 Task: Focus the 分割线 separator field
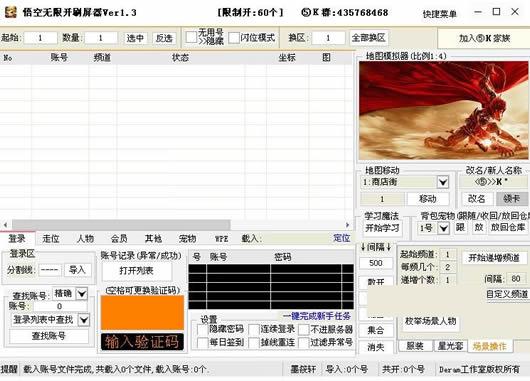point(50,270)
